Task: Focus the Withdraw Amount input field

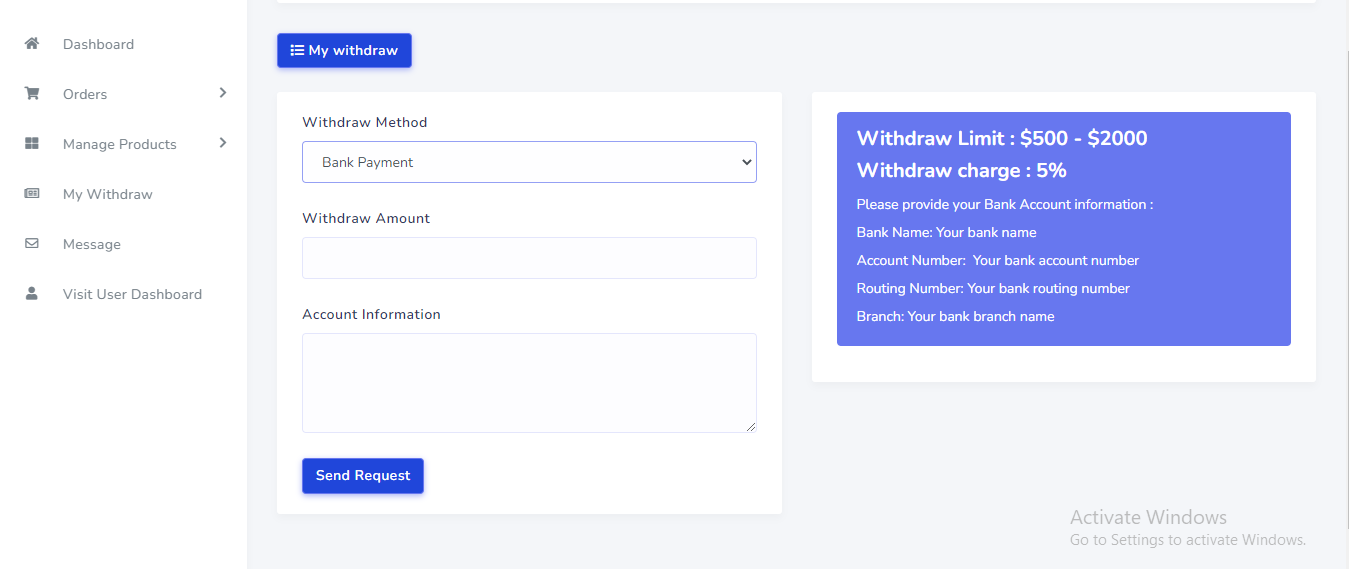Action: tap(529, 258)
